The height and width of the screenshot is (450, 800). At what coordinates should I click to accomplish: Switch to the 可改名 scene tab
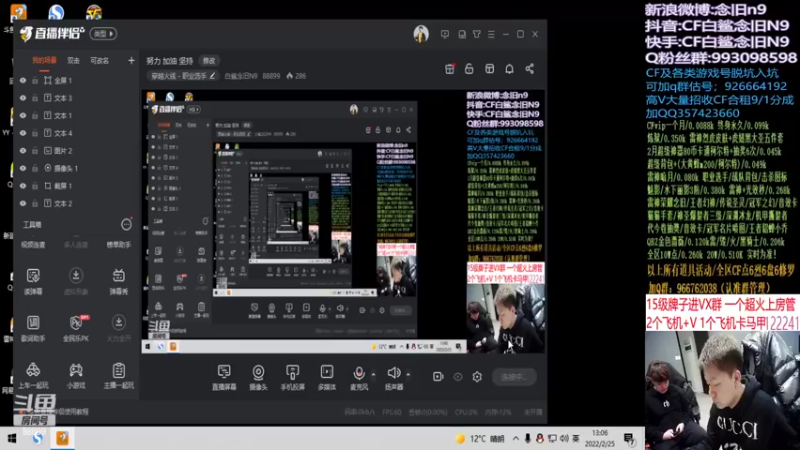click(99, 61)
